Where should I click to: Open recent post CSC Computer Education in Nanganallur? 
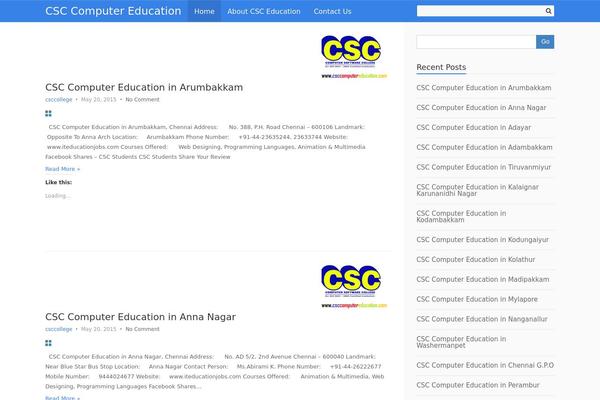(x=482, y=319)
